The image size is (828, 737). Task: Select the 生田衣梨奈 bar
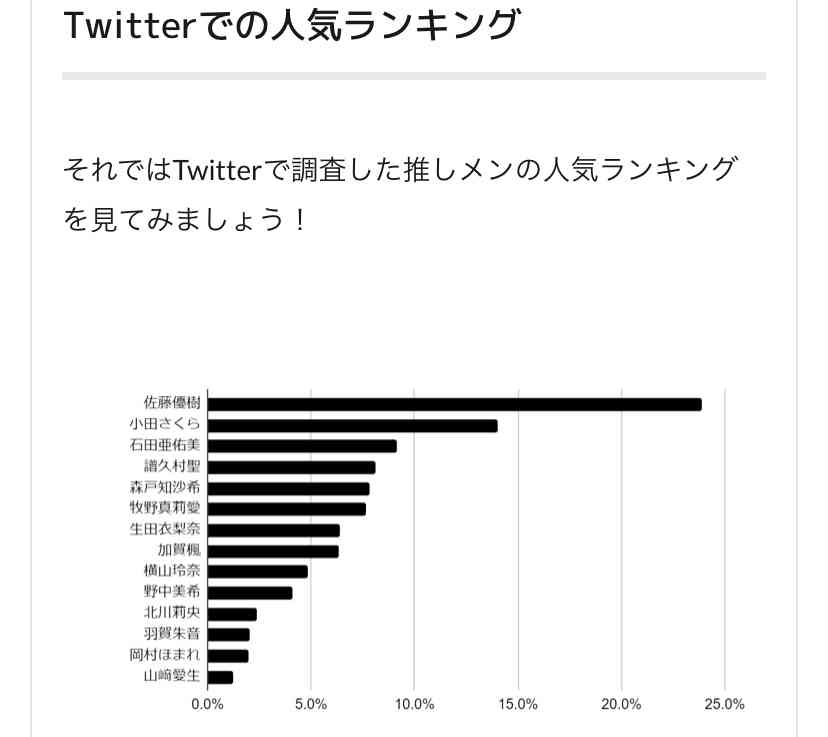click(274, 531)
